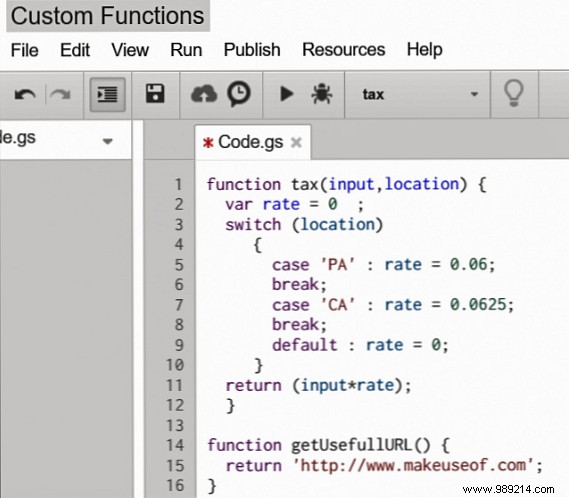The height and width of the screenshot is (498, 569).
Task: Click the 'return (input*rate);' line
Action: [319, 385]
